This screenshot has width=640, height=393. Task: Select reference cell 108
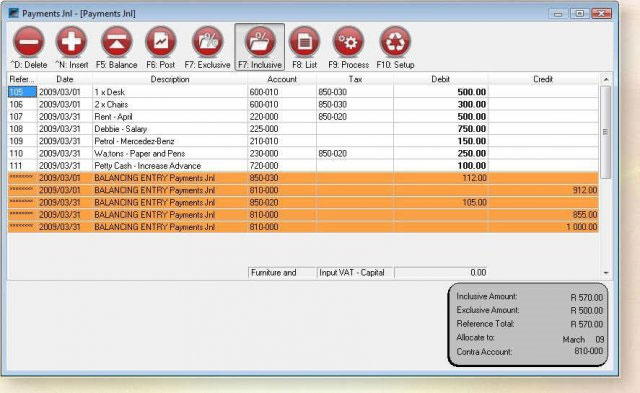pos(22,129)
